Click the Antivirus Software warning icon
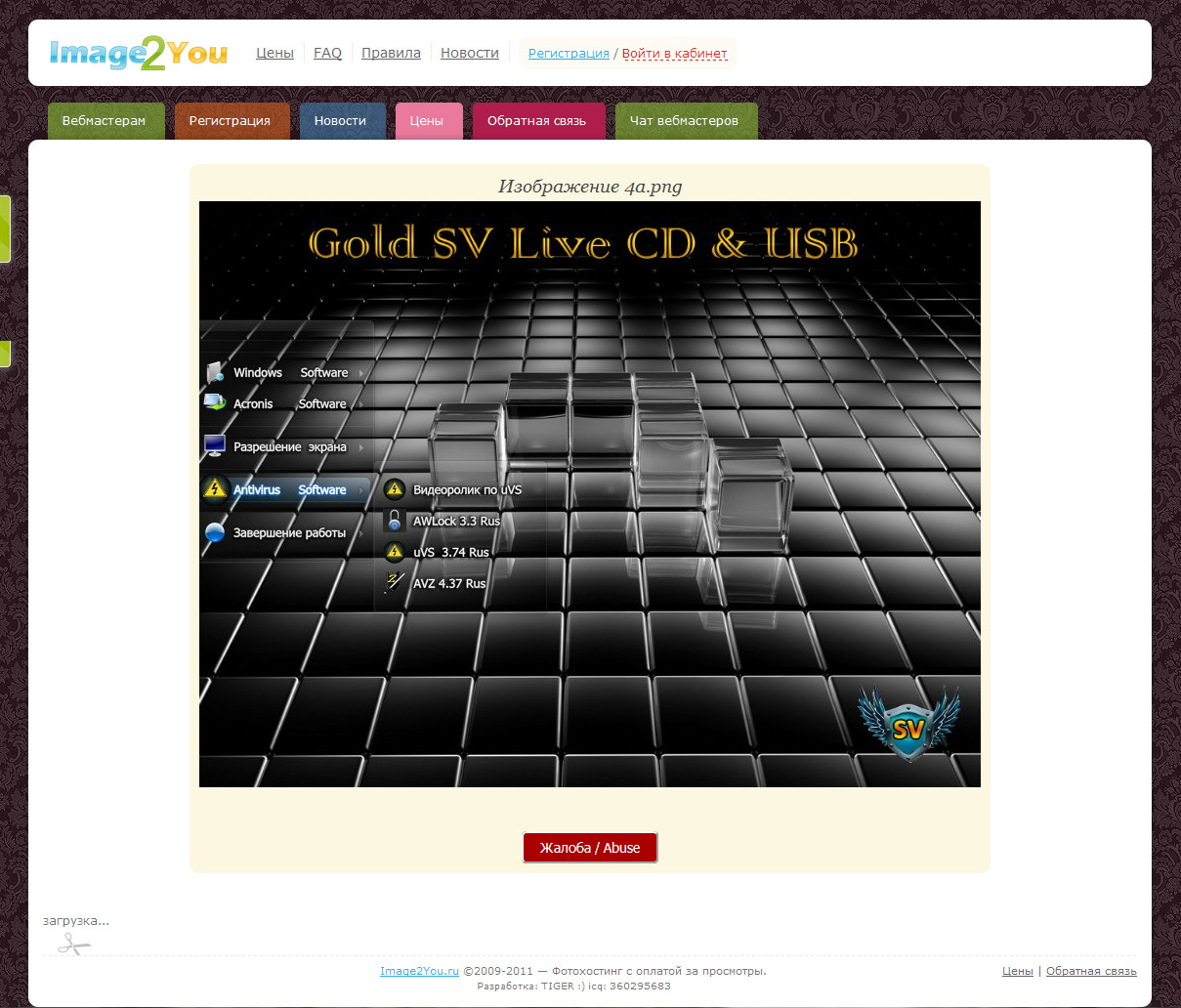 click(x=215, y=488)
